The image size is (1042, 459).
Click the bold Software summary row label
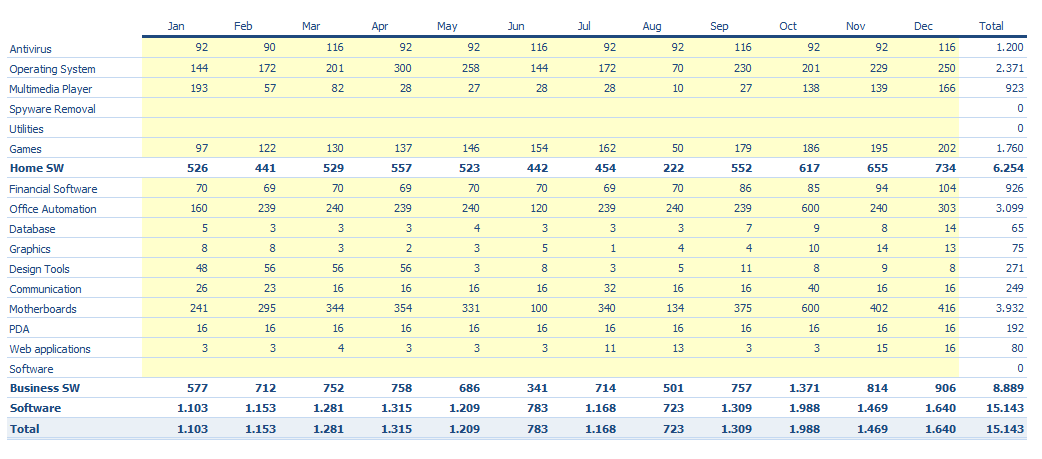tap(35, 408)
